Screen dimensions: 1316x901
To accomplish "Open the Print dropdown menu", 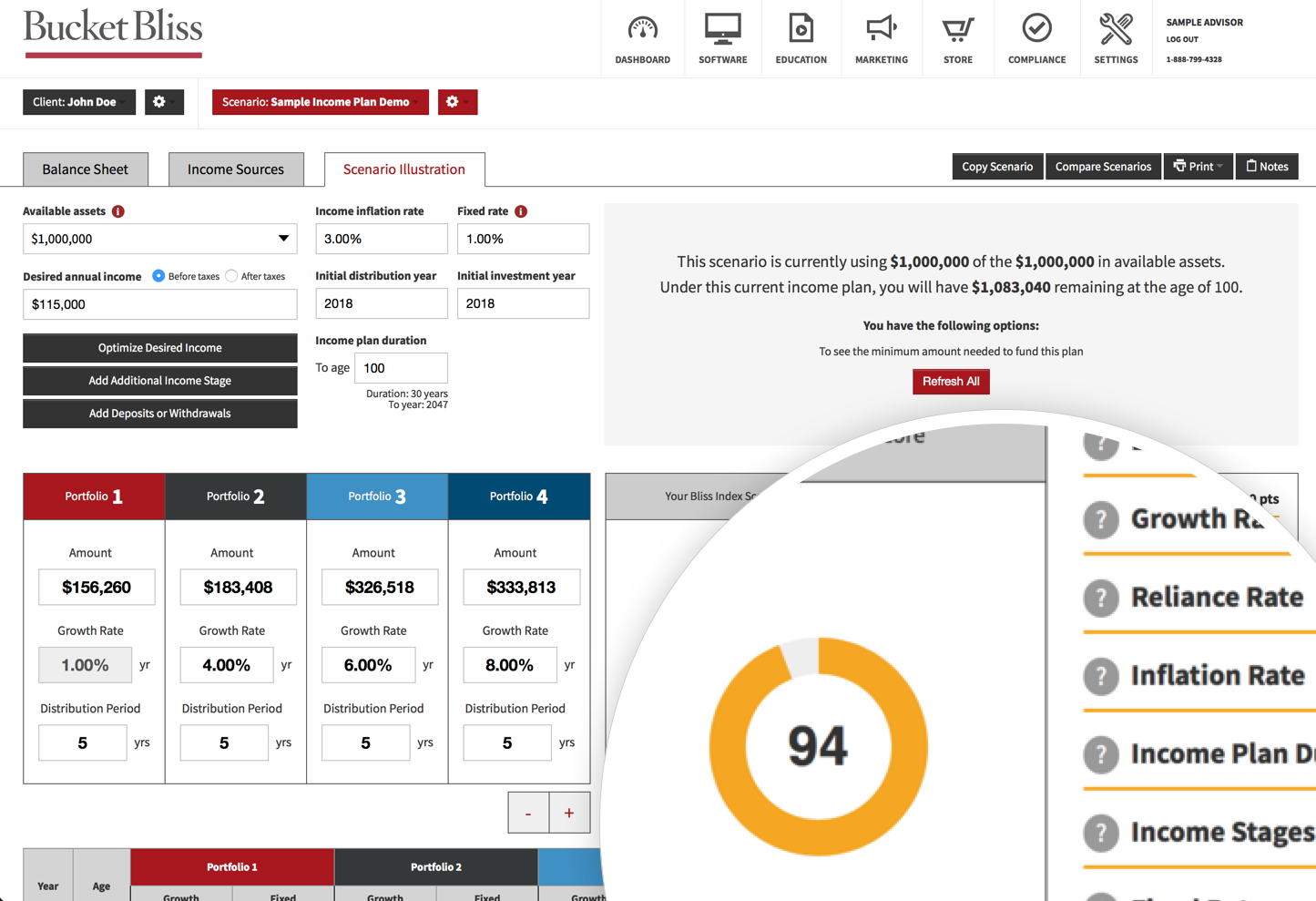I will click(x=1198, y=167).
